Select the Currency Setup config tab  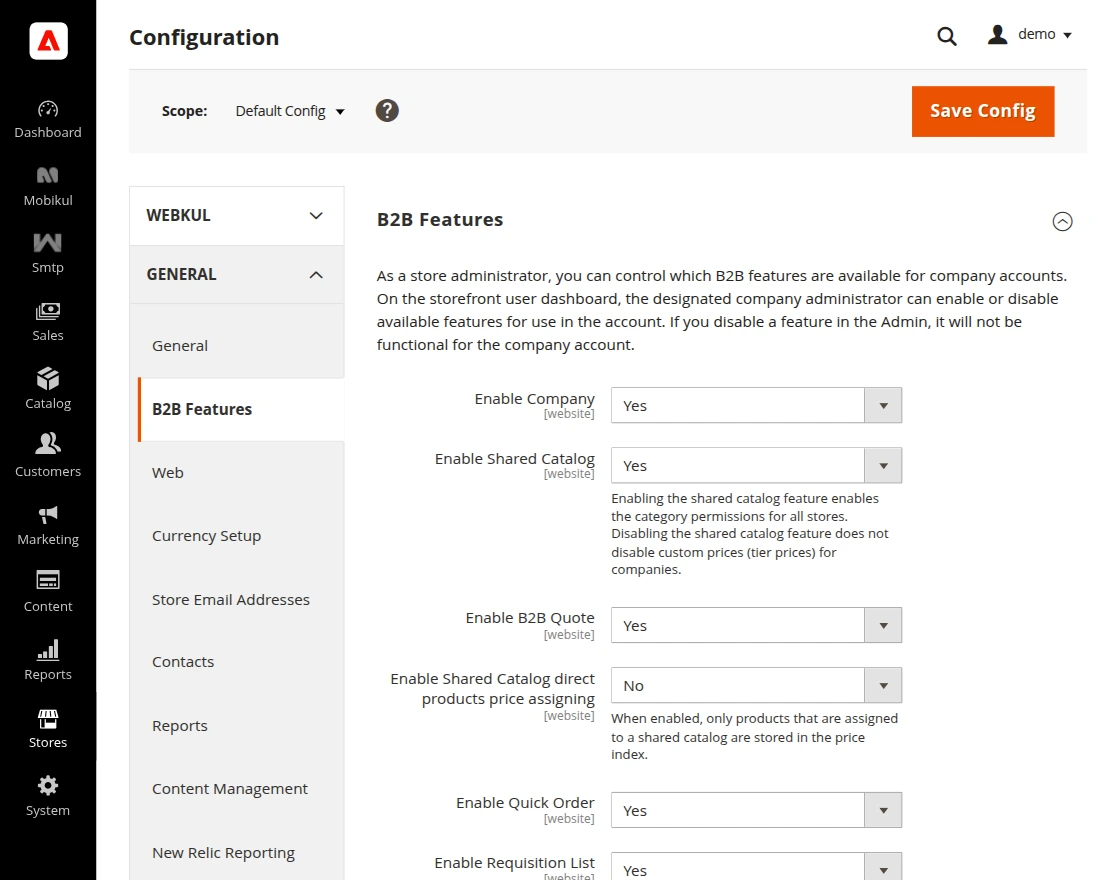(x=206, y=536)
